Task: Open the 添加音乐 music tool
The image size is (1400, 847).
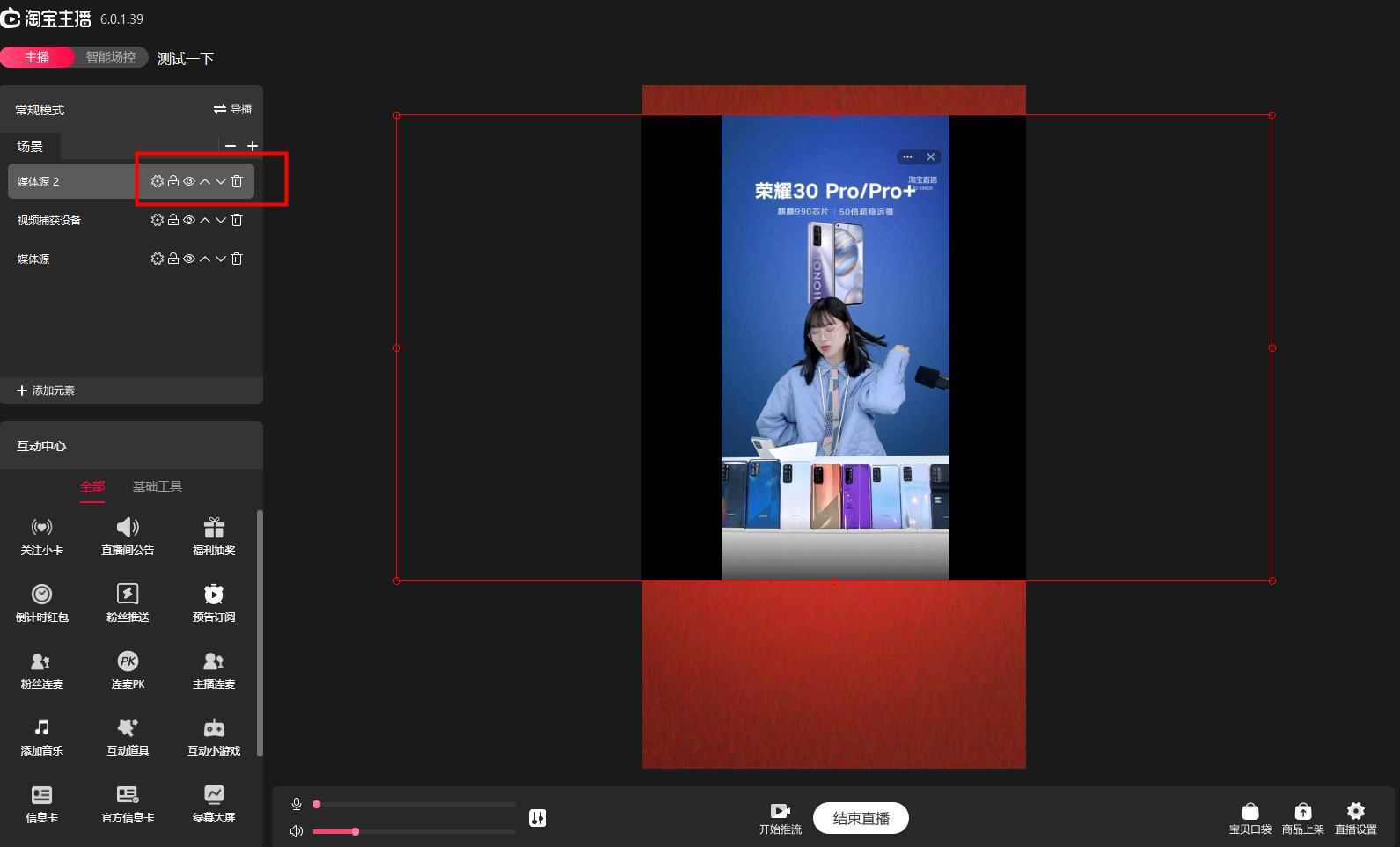Action: 41,737
